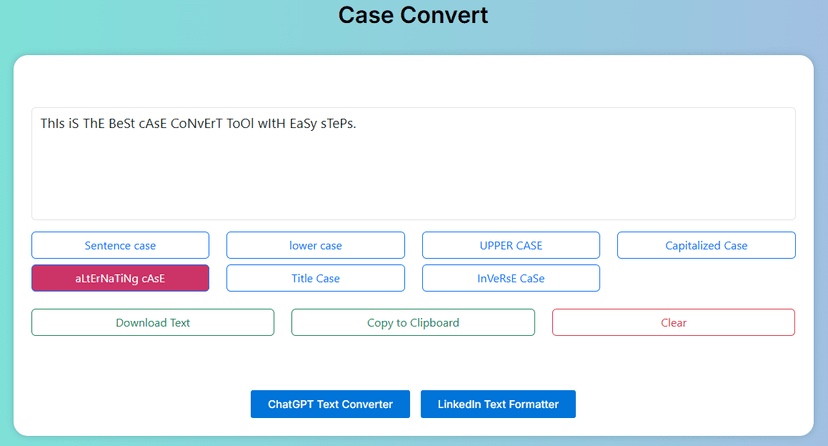Apply Sentence case to the text
The height and width of the screenshot is (446, 828).
(120, 245)
